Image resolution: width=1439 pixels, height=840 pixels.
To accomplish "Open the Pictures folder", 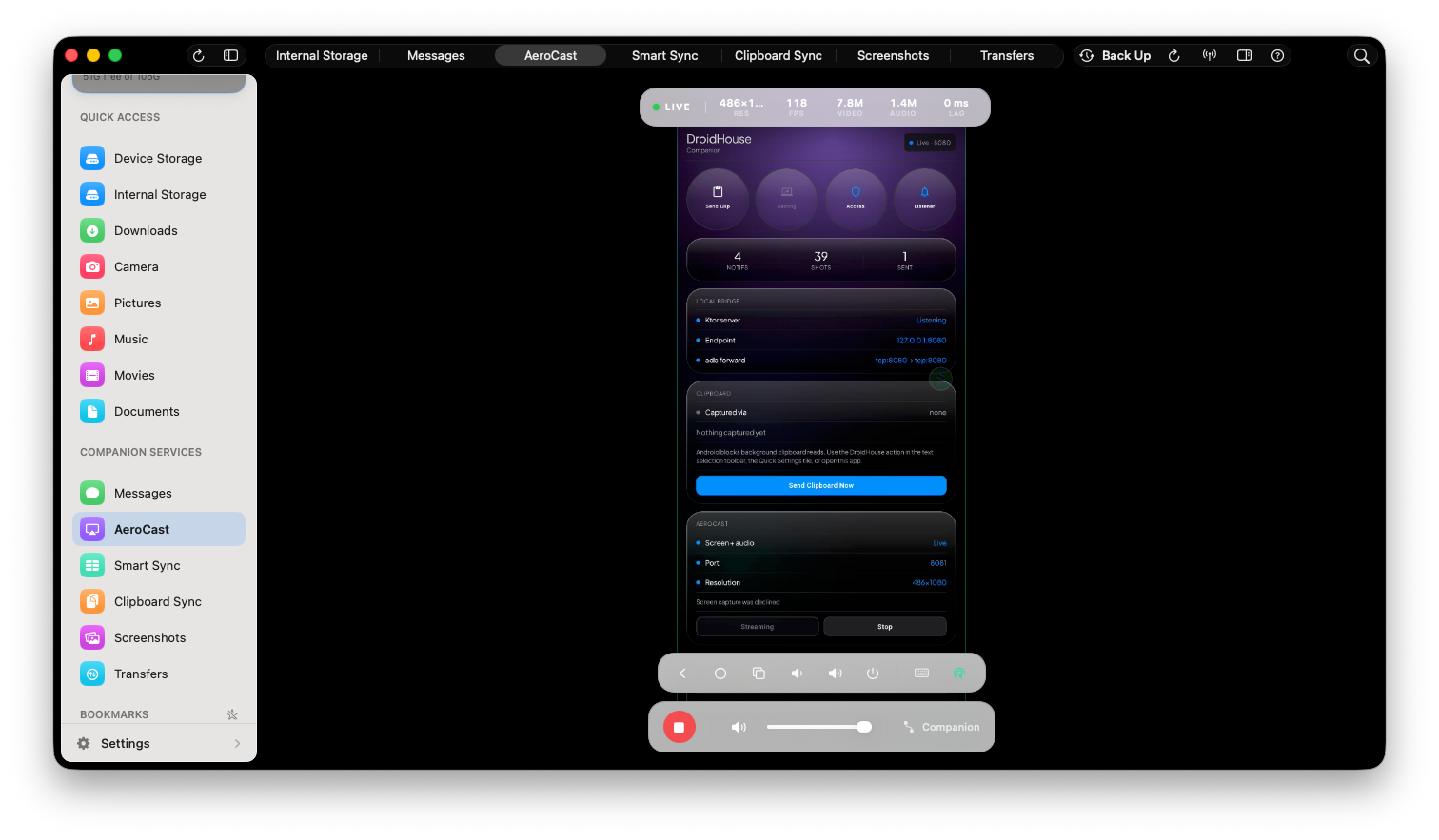I will click(159, 303).
